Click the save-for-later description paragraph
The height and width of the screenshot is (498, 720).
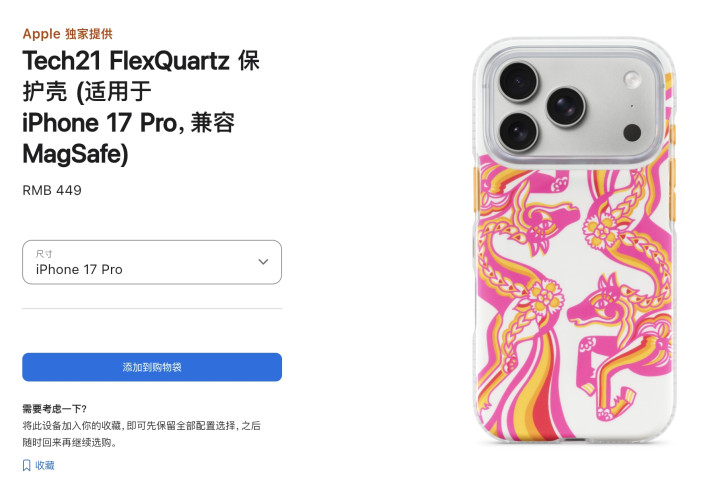(141, 434)
